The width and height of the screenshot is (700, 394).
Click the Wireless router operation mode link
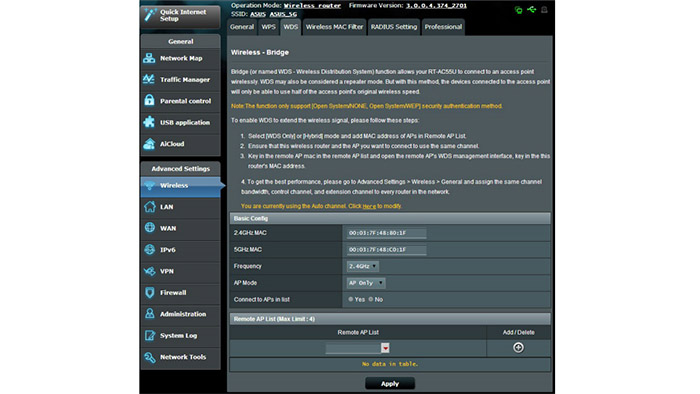pos(312,6)
